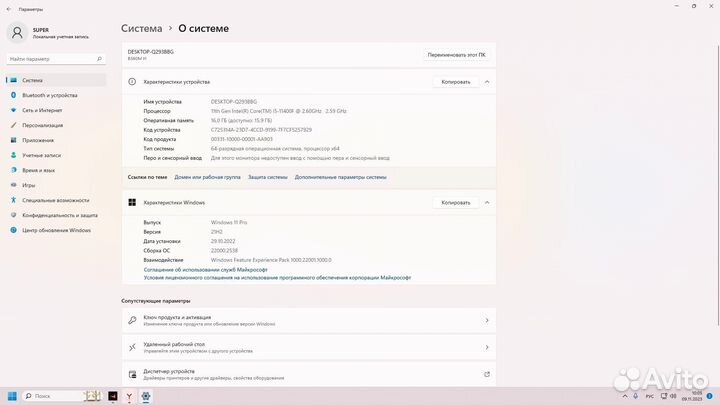Open 'Сеть и Интернет' section
The image size is (720, 405).
(56, 110)
